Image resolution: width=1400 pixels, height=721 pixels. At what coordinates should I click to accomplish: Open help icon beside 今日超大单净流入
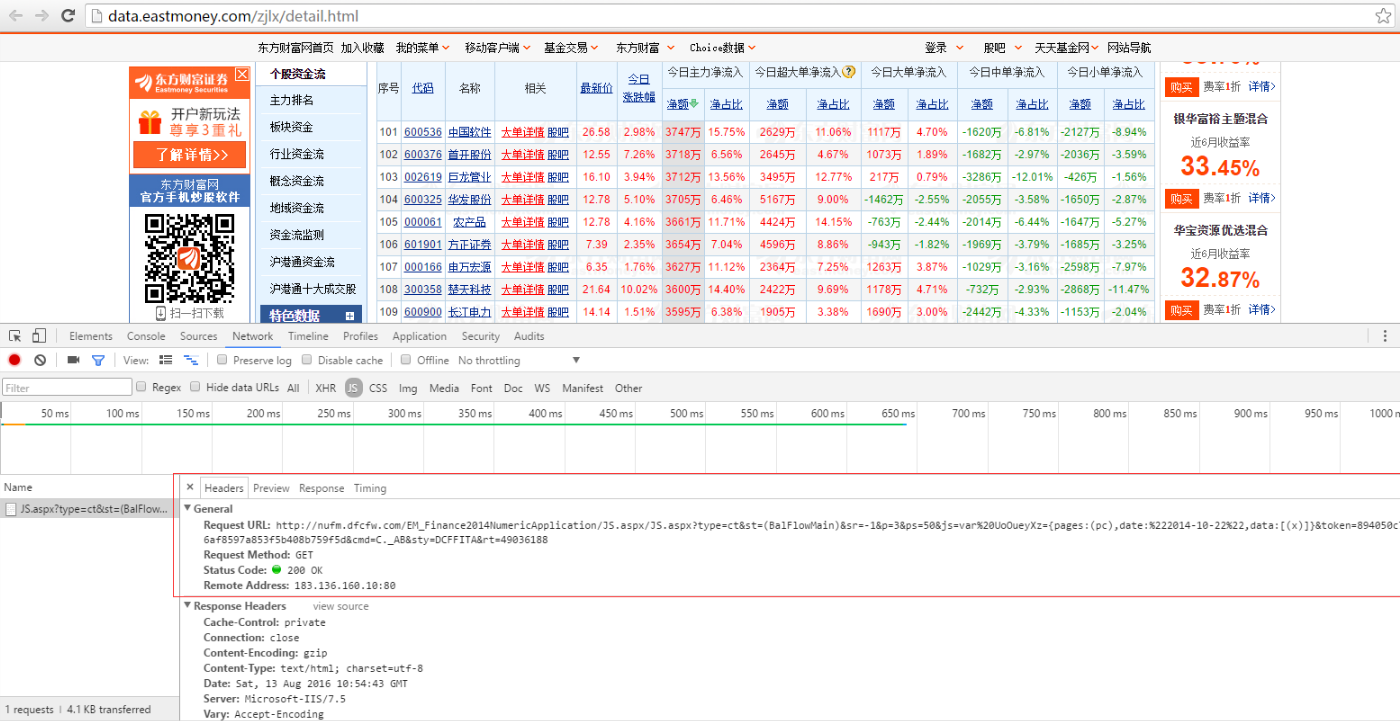click(849, 72)
